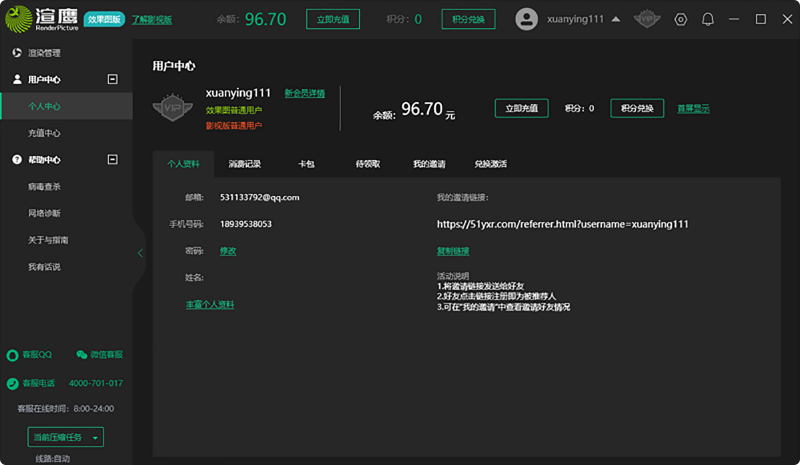Click the 丰富个人资料 link

[x=210, y=305]
